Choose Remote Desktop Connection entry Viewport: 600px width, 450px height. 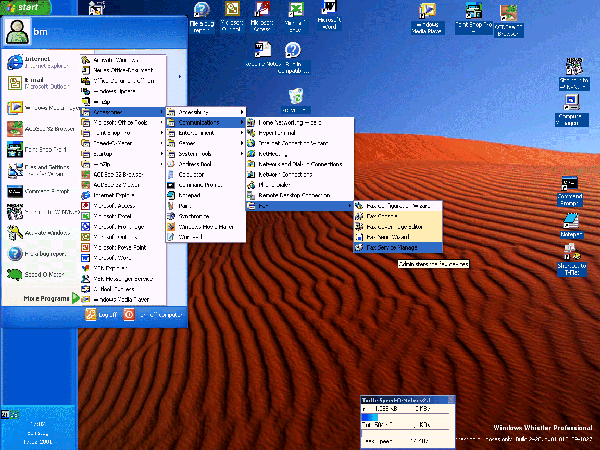pos(300,195)
